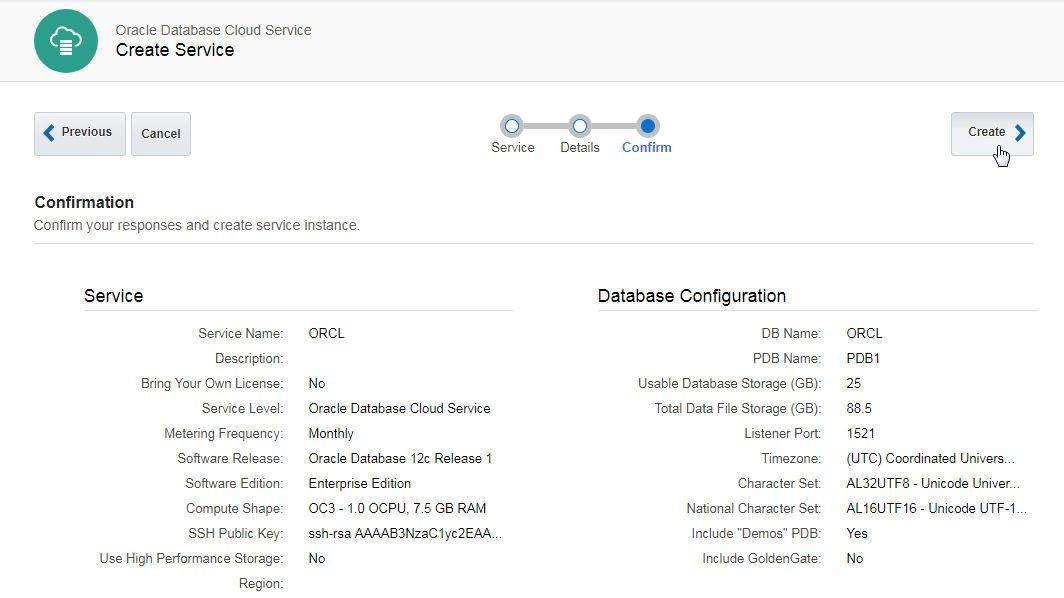Viewport: 1064px width, 598px height.
Task: Click the Bring Your Own License value 'No'
Action: [317, 384]
